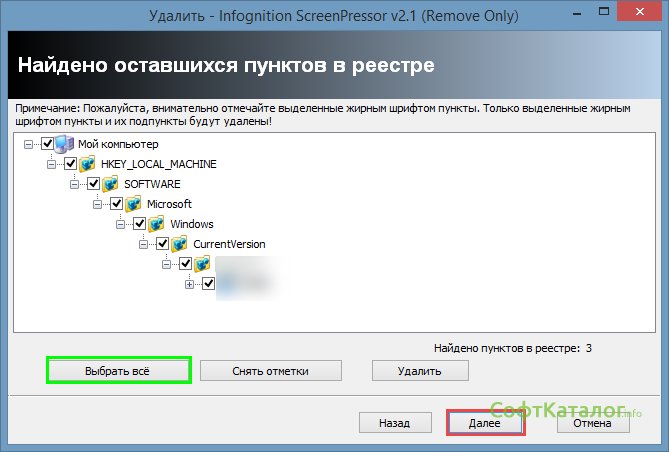Collapse the Microsoft tree branch
This screenshot has width=669, height=452.
pyautogui.click(x=97, y=204)
